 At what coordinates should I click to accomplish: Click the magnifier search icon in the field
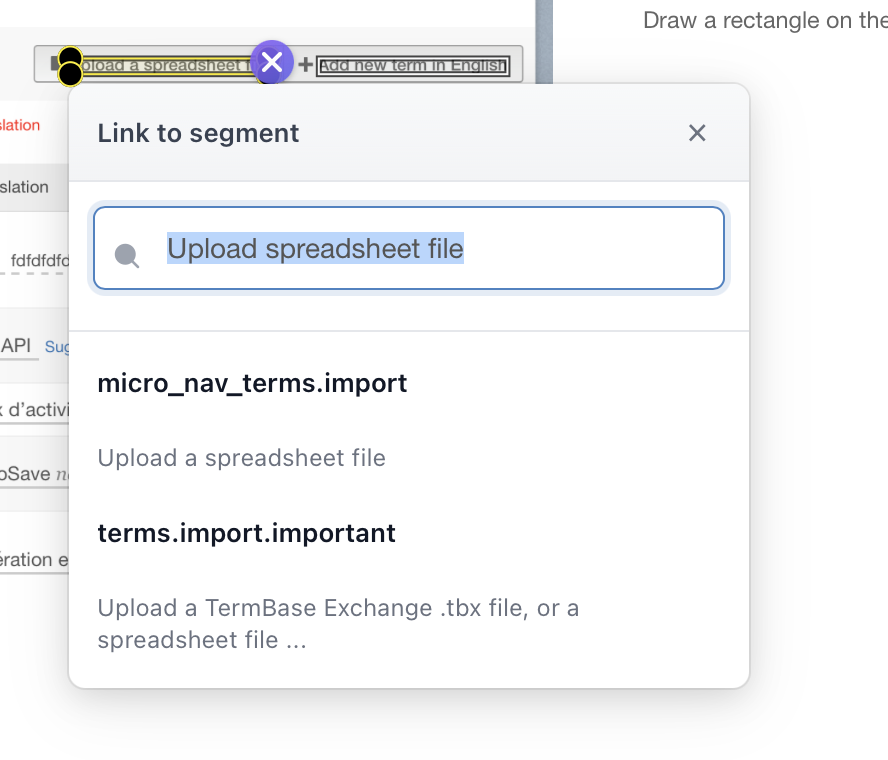coord(127,254)
